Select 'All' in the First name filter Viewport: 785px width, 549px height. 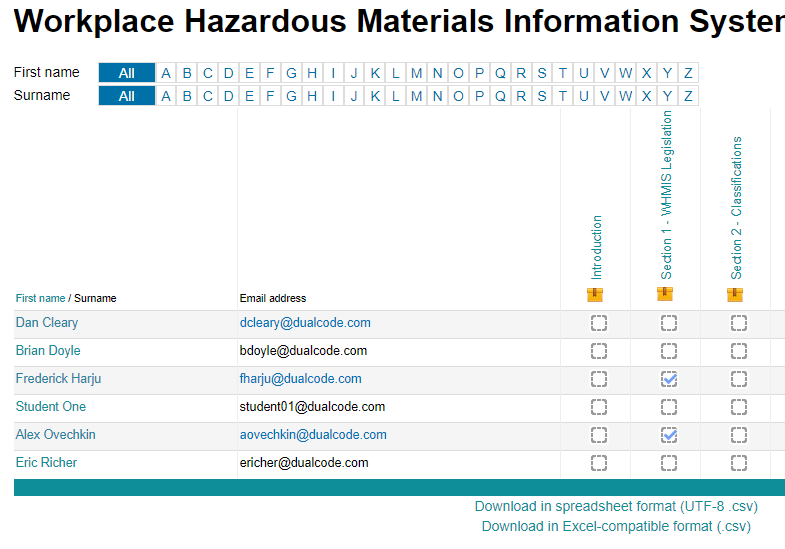pos(127,72)
